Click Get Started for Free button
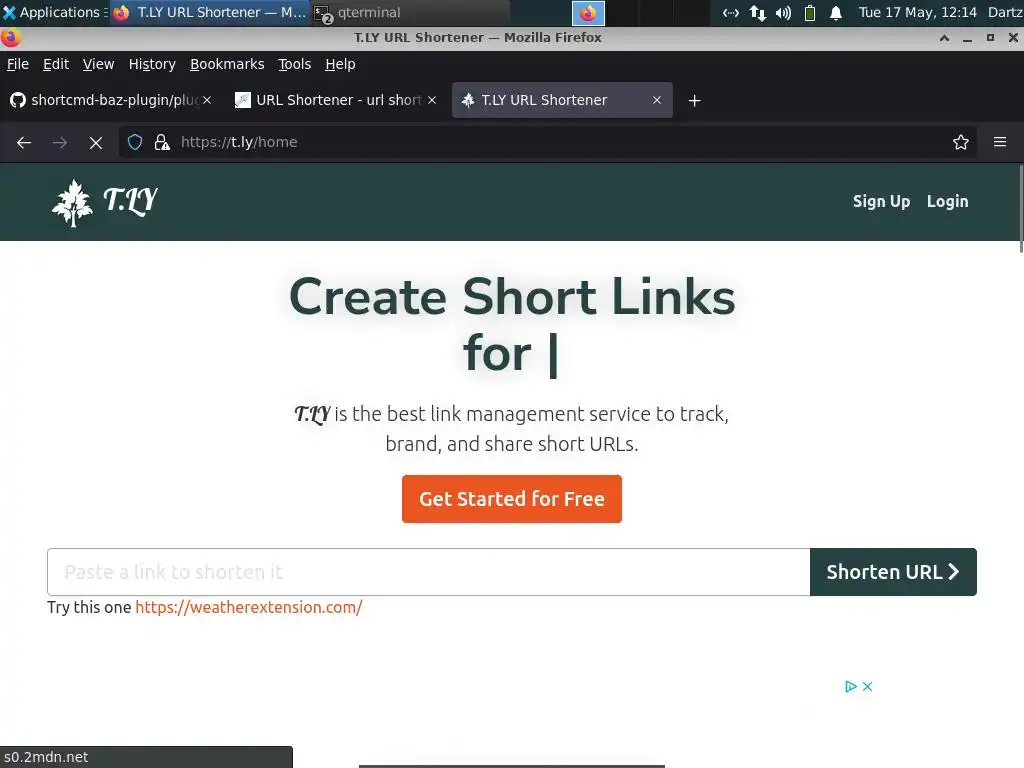1024x768 pixels. tap(511, 499)
